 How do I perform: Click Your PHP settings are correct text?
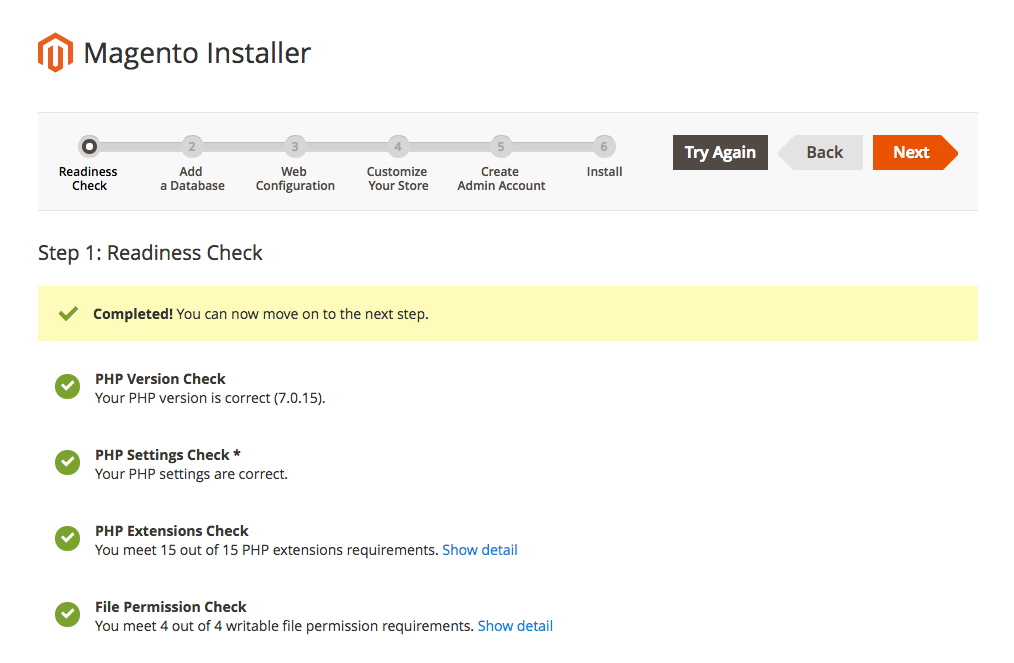click(x=191, y=474)
